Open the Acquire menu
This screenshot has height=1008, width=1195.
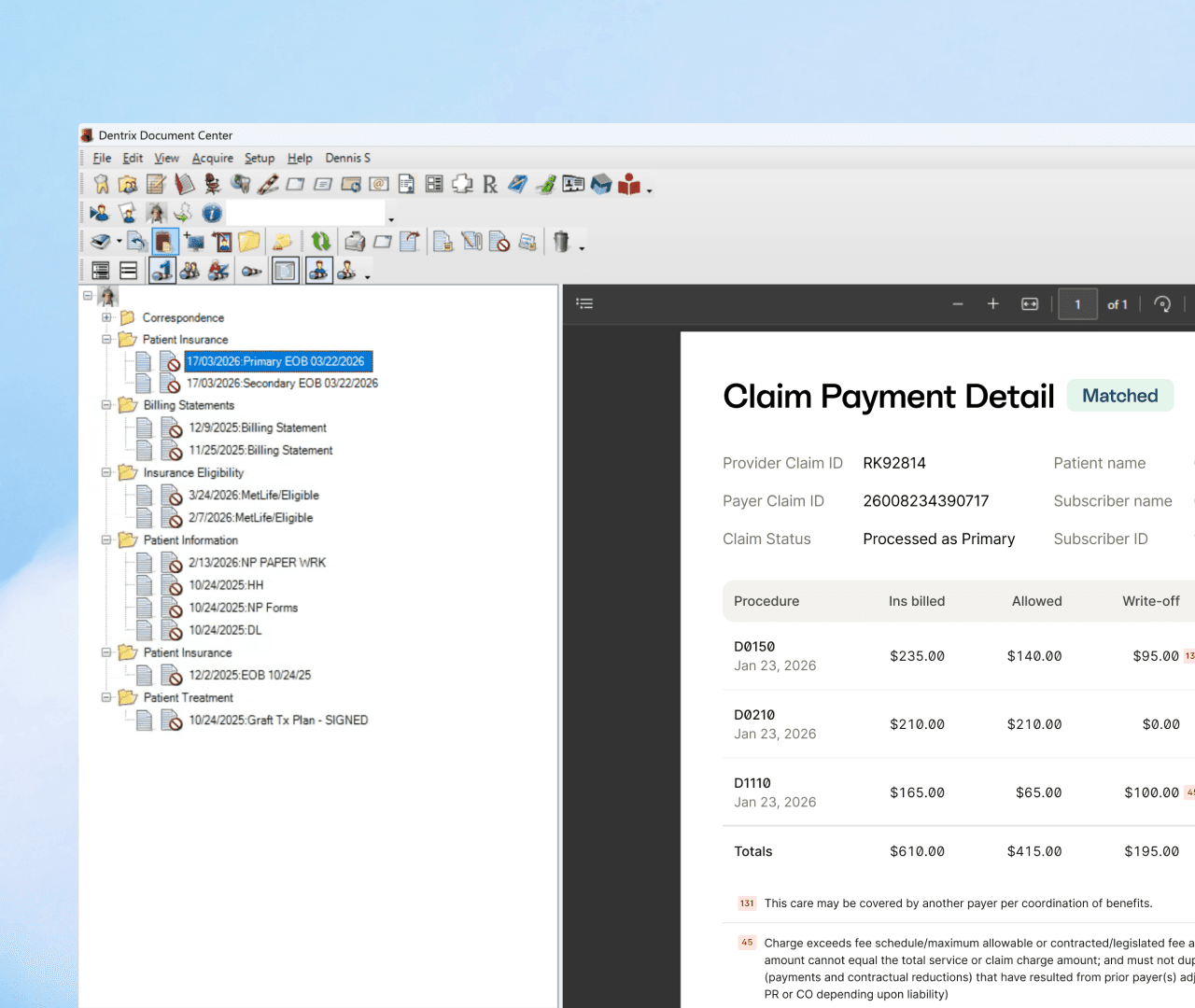click(213, 158)
